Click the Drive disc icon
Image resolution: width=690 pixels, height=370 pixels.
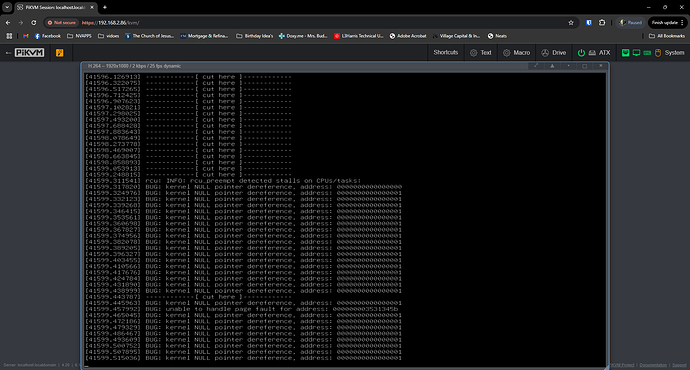(545, 53)
